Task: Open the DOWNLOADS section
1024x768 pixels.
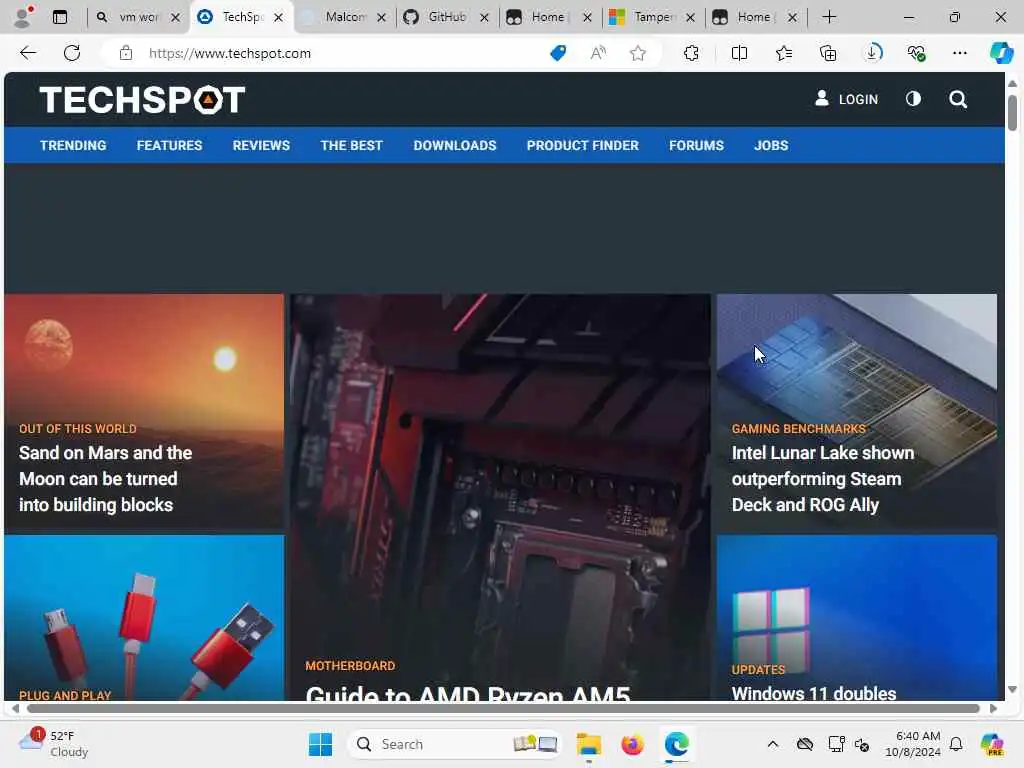Action: coord(455,145)
